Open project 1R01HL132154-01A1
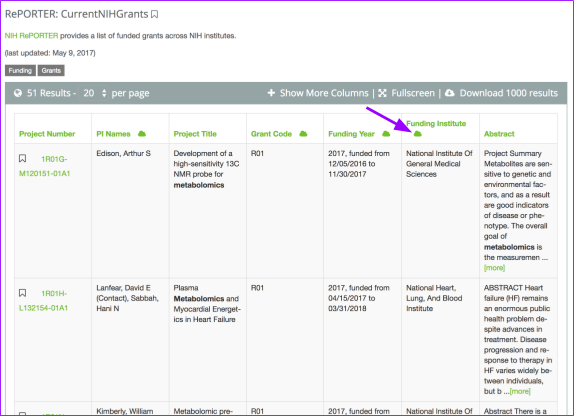The height and width of the screenshot is (416, 574). coord(44,301)
